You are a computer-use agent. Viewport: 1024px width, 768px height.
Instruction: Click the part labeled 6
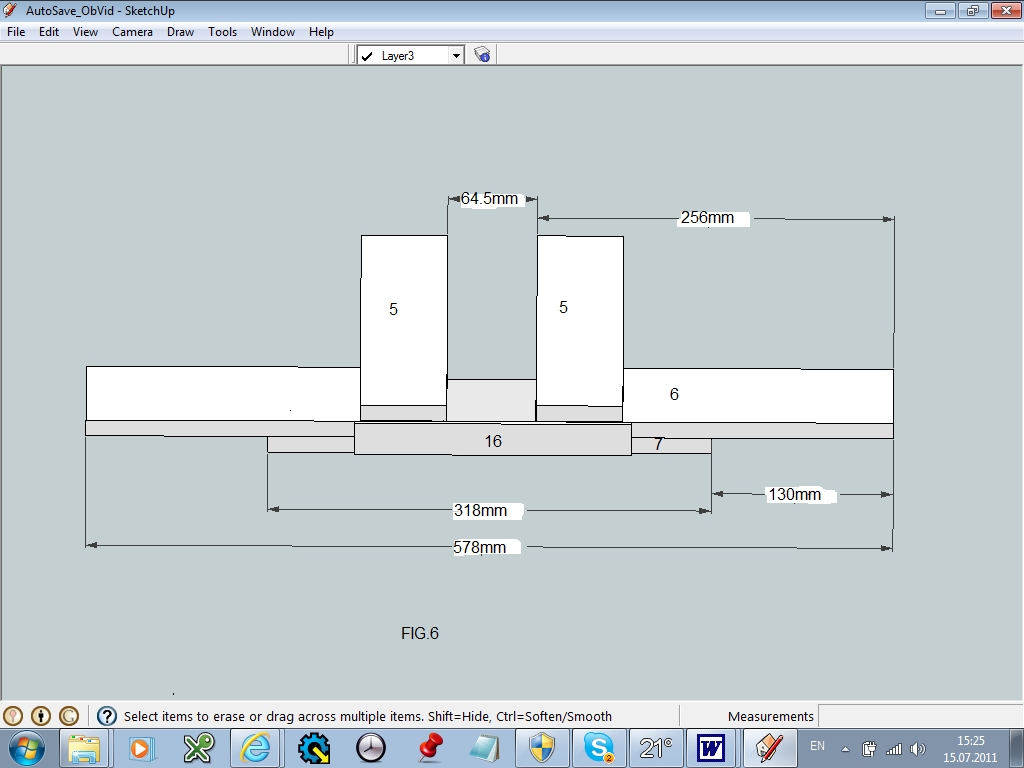coord(758,396)
